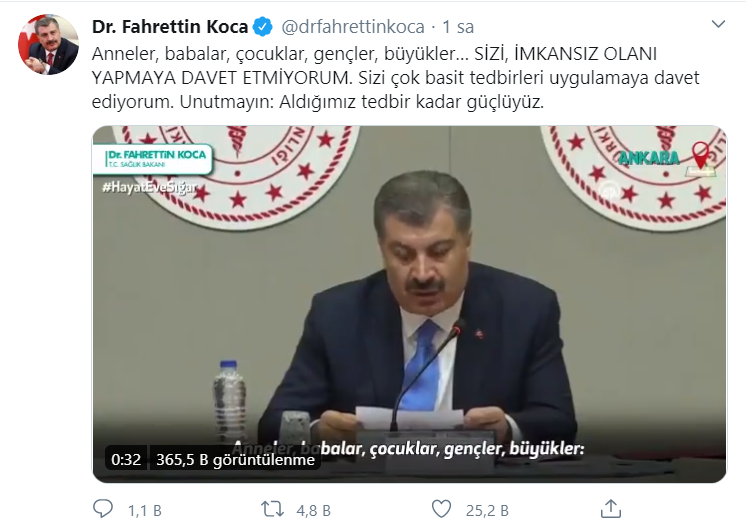Click the 4,8 B retweet count
This screenshot has height=529, width=746.
pyautogui.click(x=314, y=510)
